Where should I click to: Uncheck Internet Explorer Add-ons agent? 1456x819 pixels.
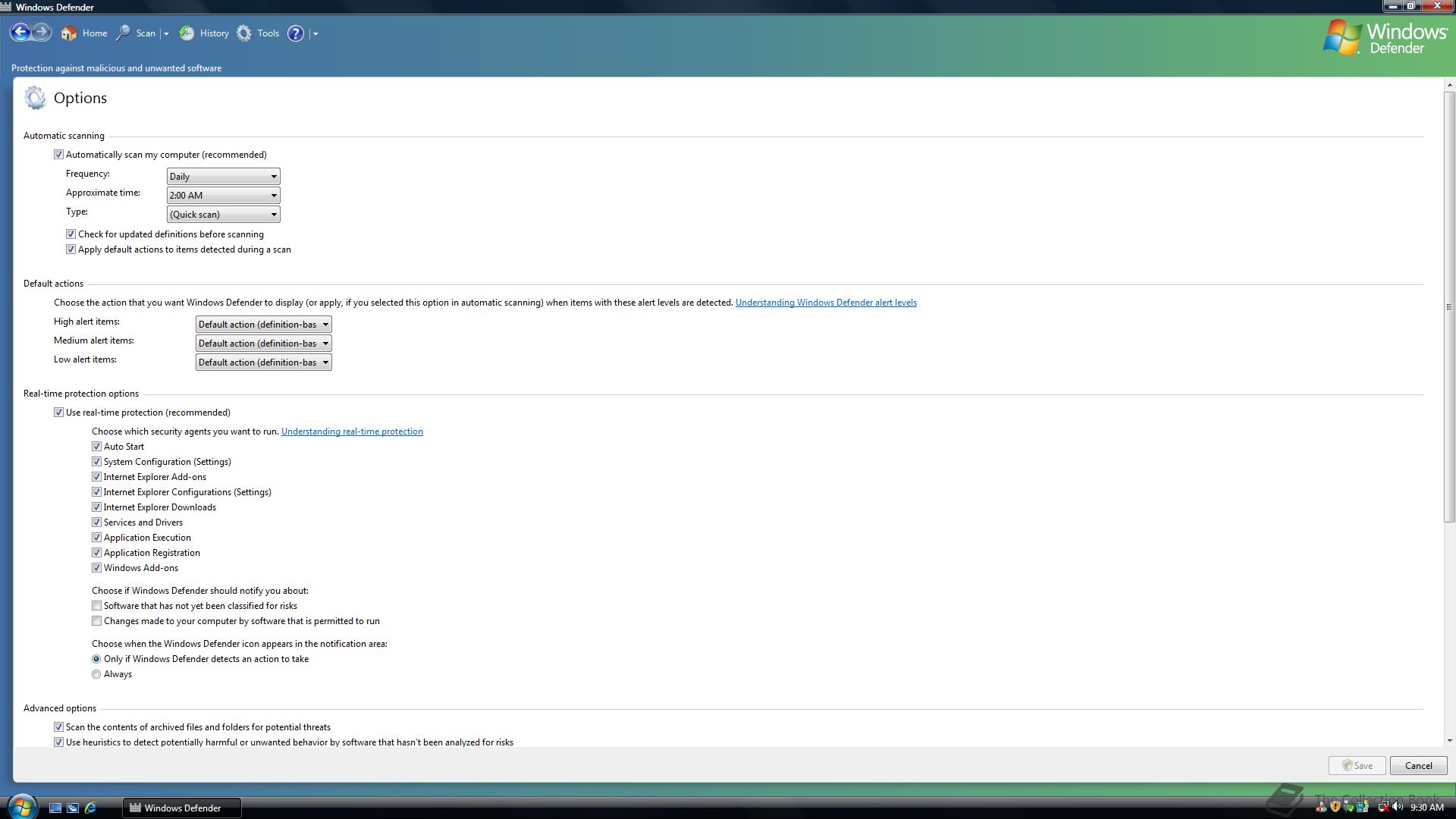[96, 477]
